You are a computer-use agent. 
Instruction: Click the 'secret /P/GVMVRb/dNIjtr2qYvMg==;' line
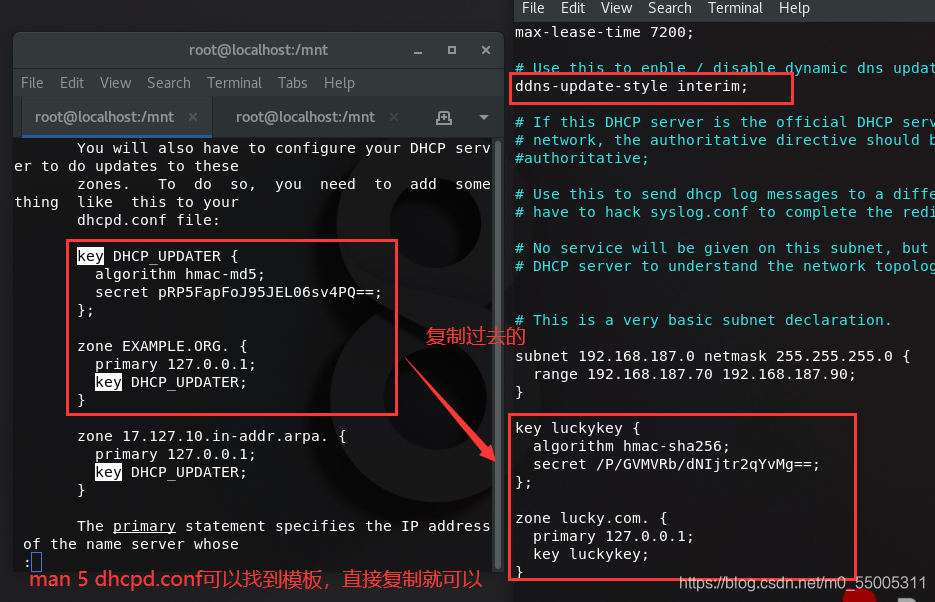pyautogui.click(x=676, y=464)
